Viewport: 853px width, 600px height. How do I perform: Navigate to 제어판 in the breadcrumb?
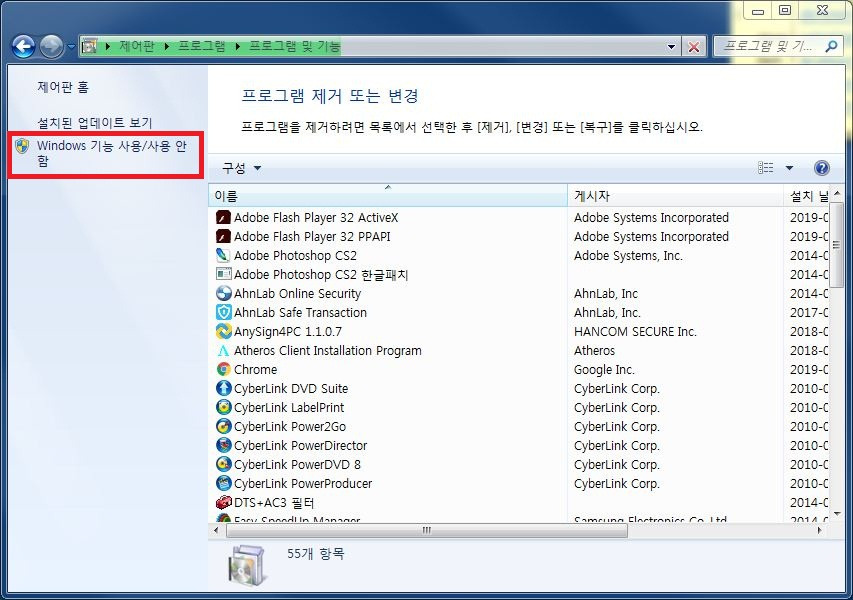click(134, 45)
